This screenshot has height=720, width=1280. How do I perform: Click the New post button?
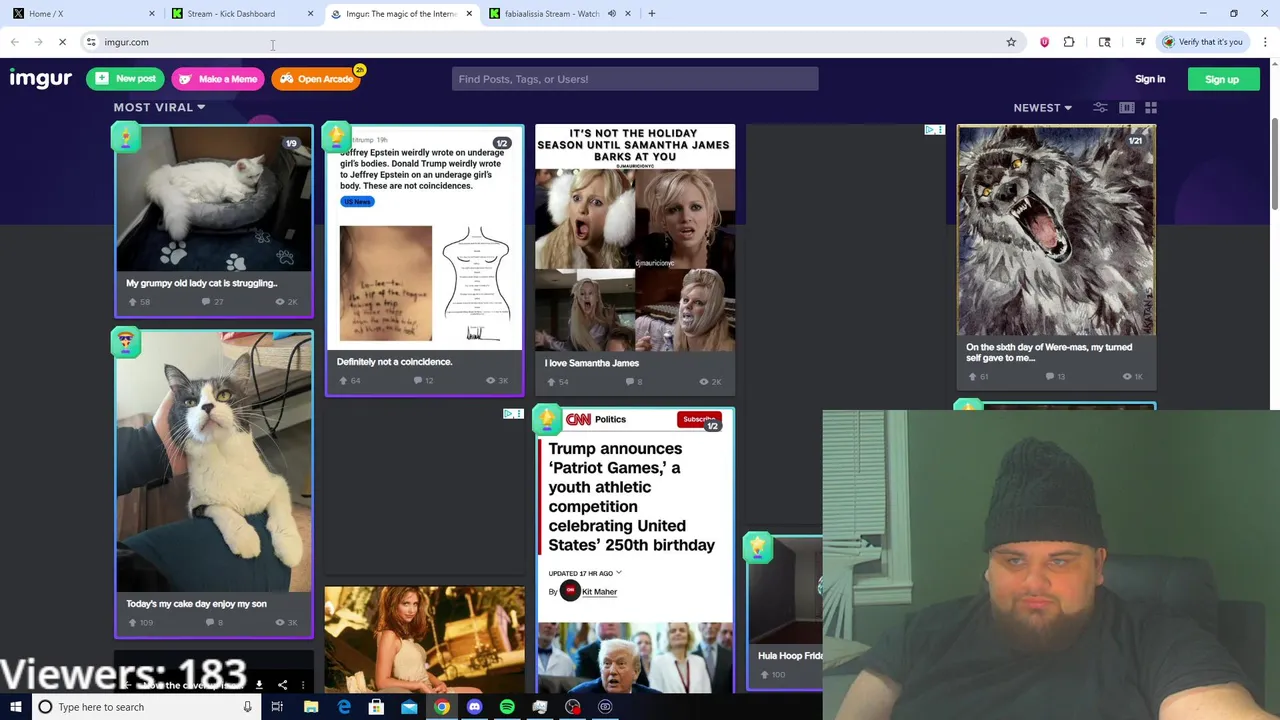coord(125,79)
